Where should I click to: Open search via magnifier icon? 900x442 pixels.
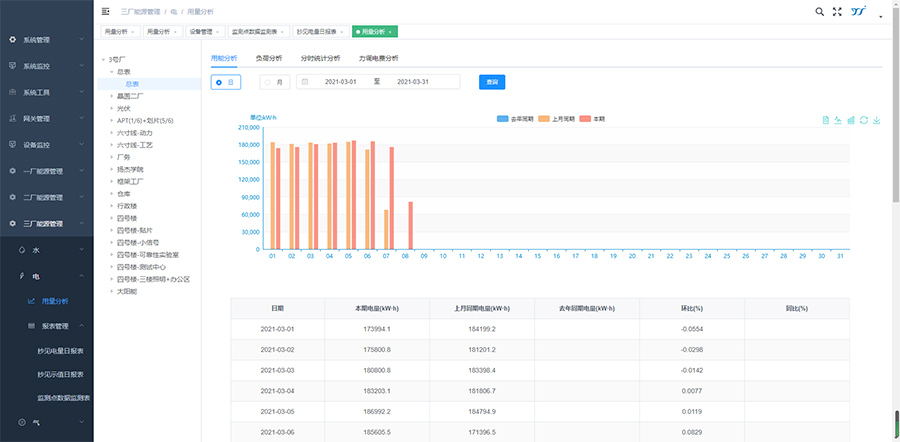tap(819, 12)
